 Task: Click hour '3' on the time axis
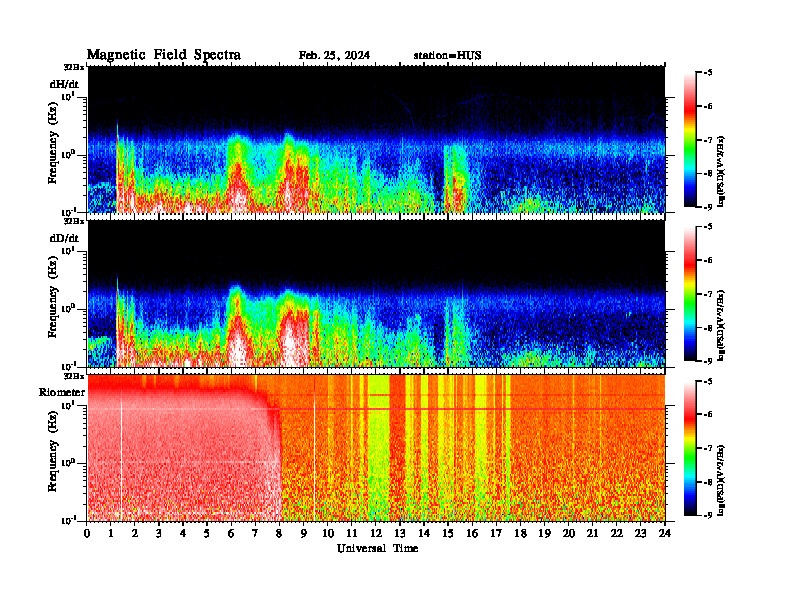coord(159,533)
